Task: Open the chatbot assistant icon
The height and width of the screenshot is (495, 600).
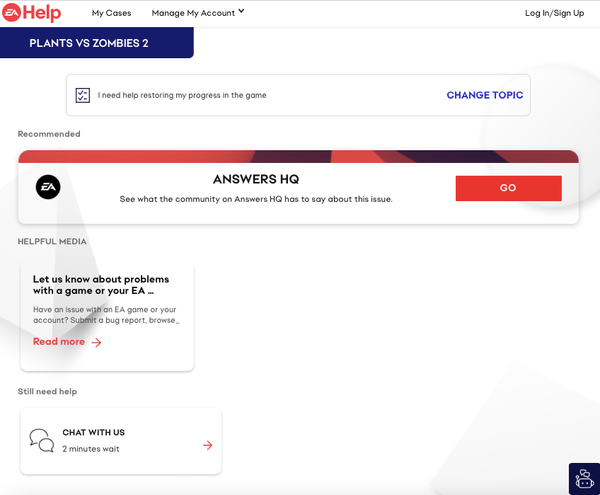Action: click(x=583, y=479)
